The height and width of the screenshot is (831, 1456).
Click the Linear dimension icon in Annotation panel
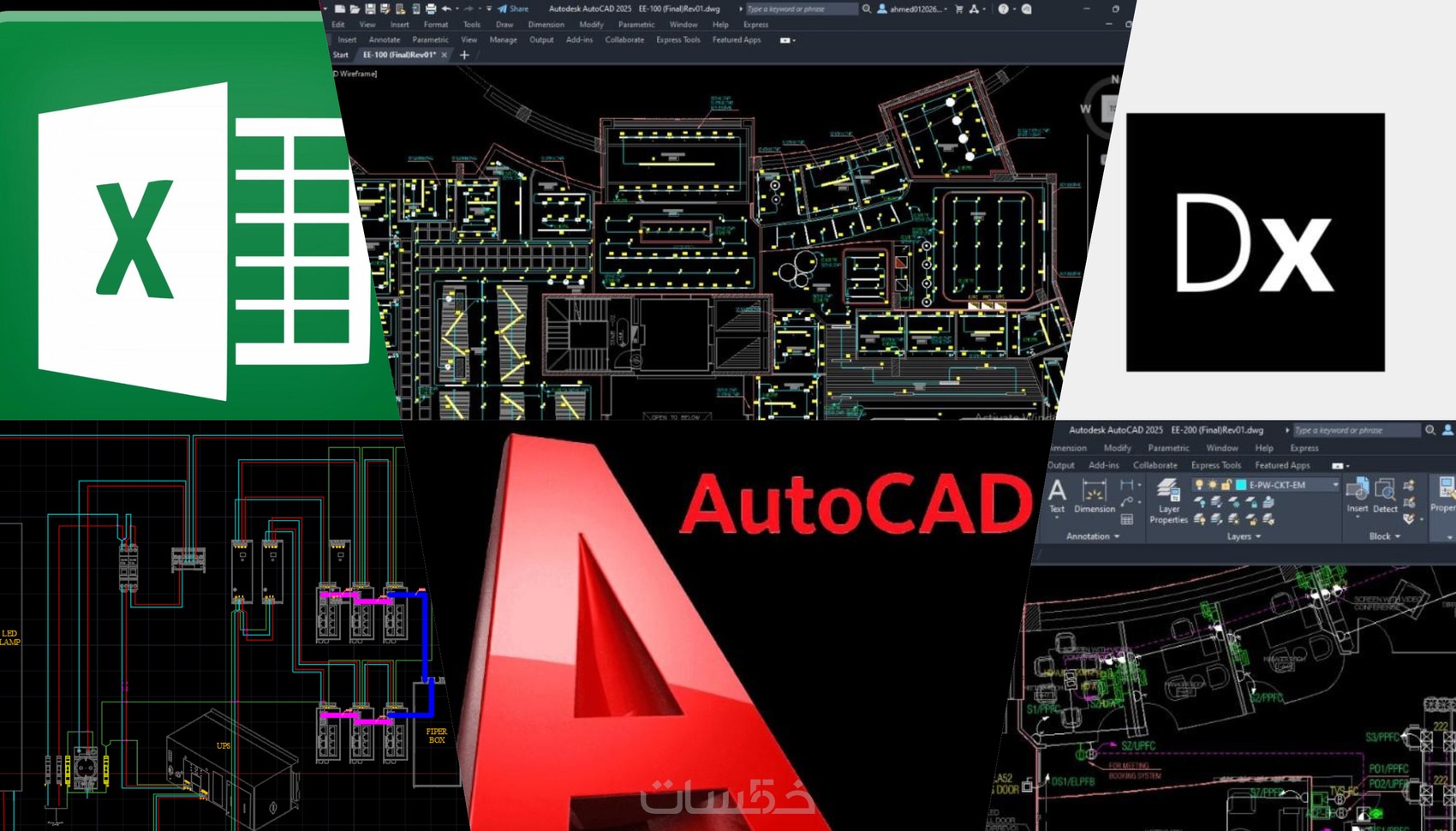pyautogui.click(x=1126, y=484)
